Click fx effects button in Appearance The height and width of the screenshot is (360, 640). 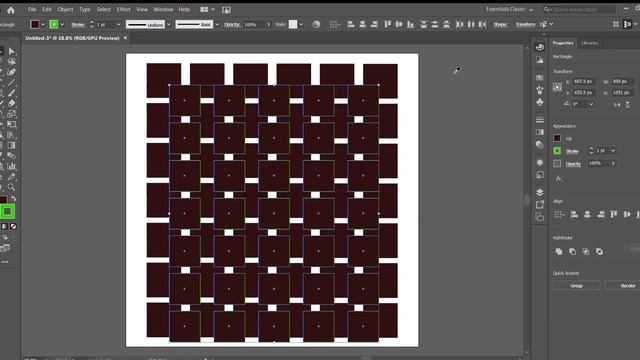tap(559, 179)
